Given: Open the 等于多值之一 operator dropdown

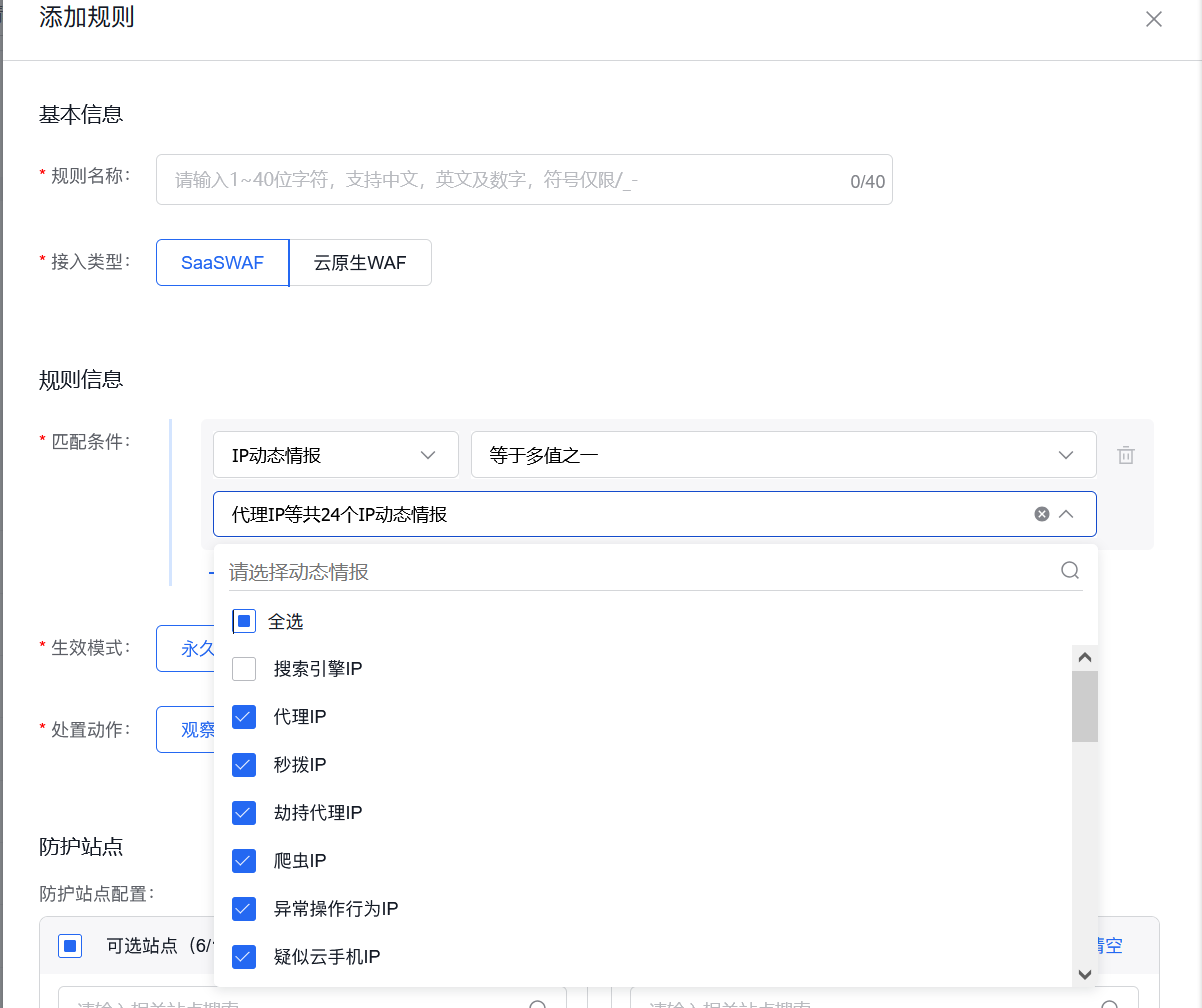Looking at the screenshot, I should tap(784, 455).
